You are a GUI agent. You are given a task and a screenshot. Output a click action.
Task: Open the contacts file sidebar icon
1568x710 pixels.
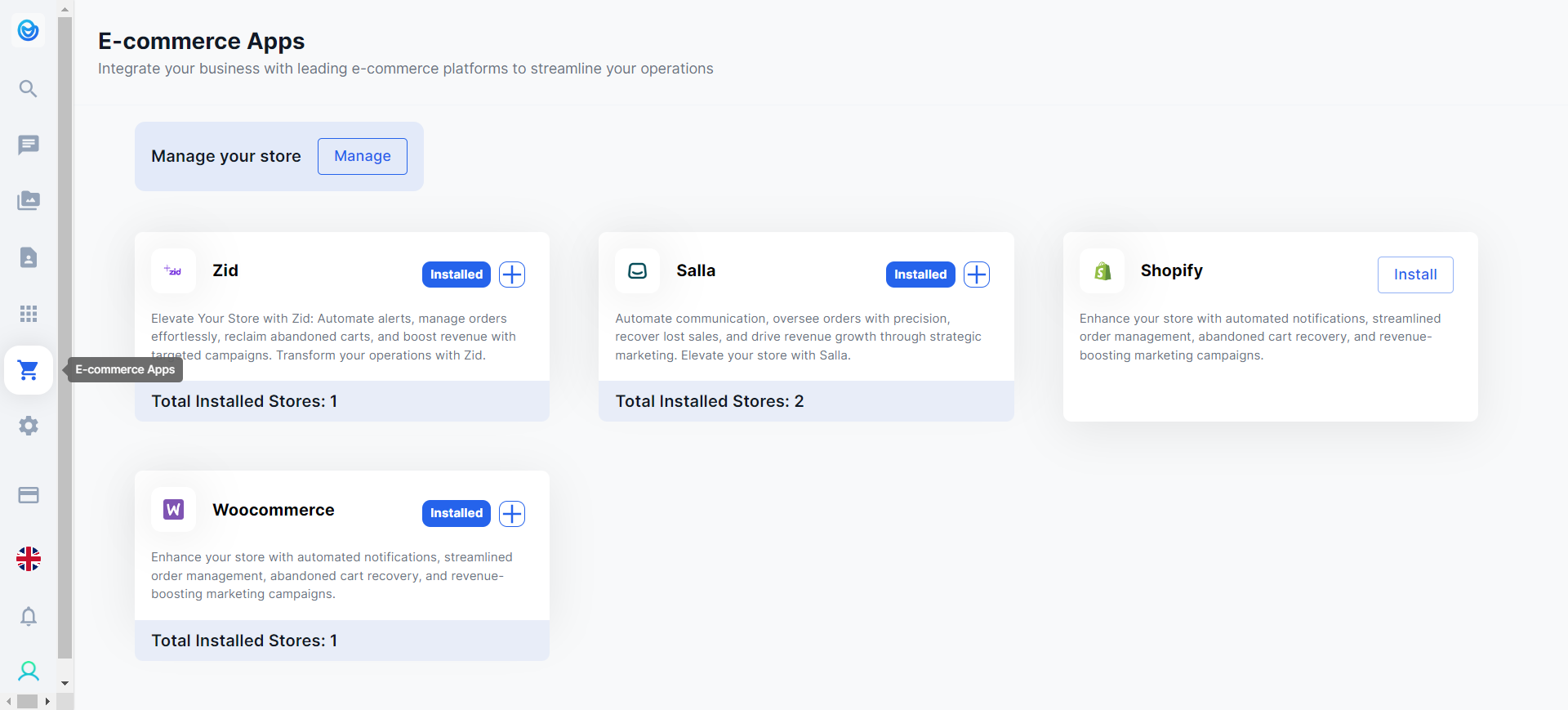coord(29,257)
